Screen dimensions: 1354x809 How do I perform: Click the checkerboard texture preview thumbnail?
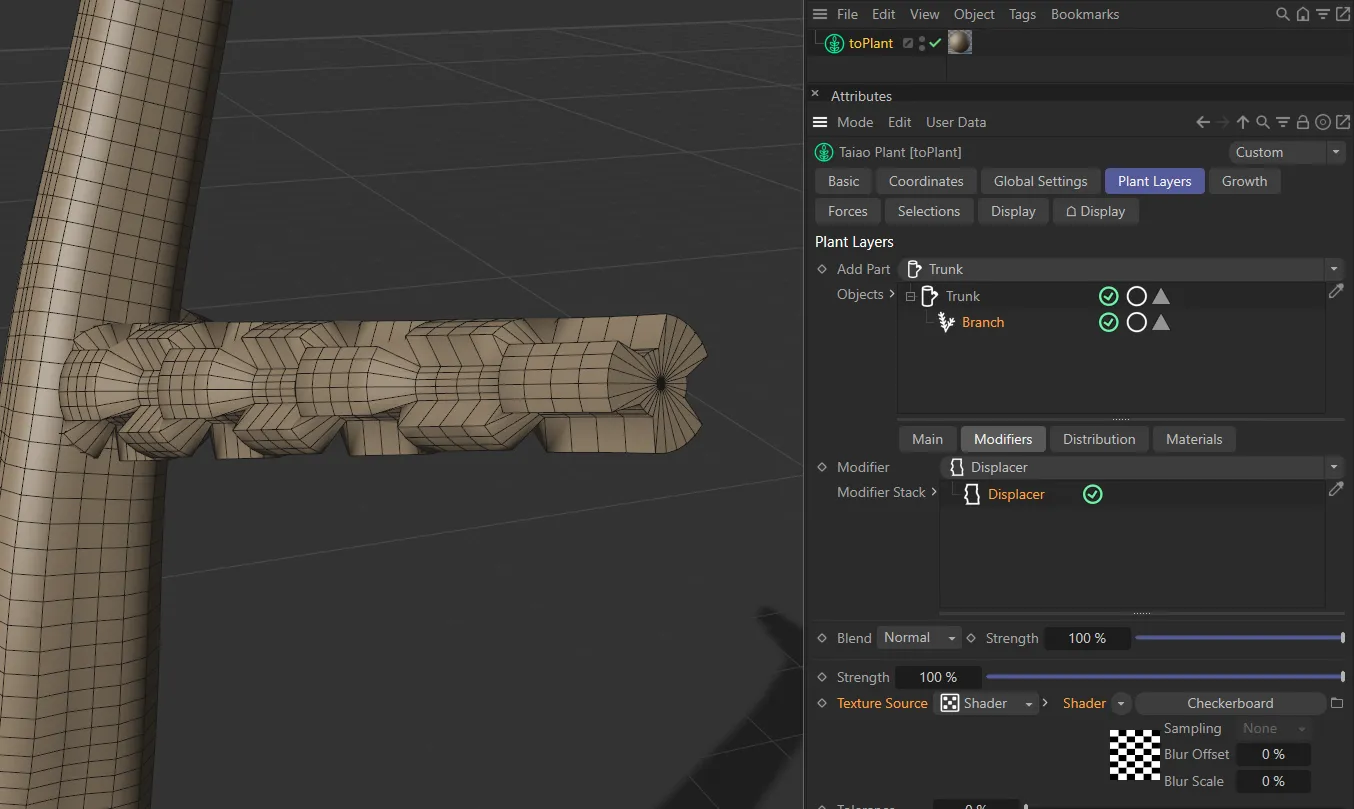(x=1134, y=754)
